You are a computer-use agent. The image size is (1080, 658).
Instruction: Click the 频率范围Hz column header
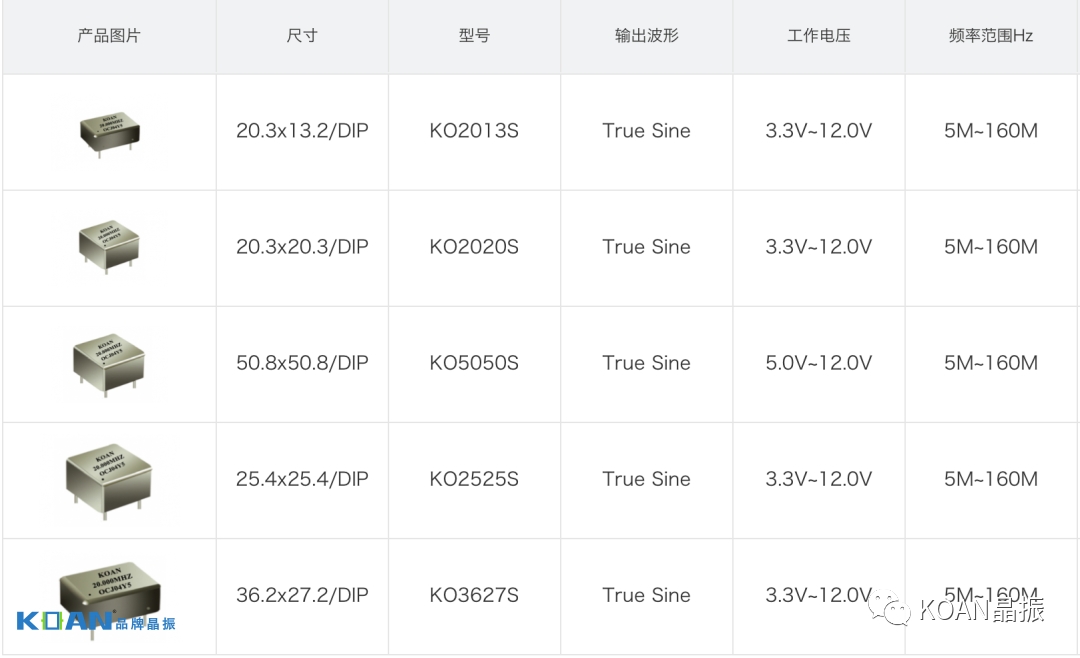tap(991, 36)
